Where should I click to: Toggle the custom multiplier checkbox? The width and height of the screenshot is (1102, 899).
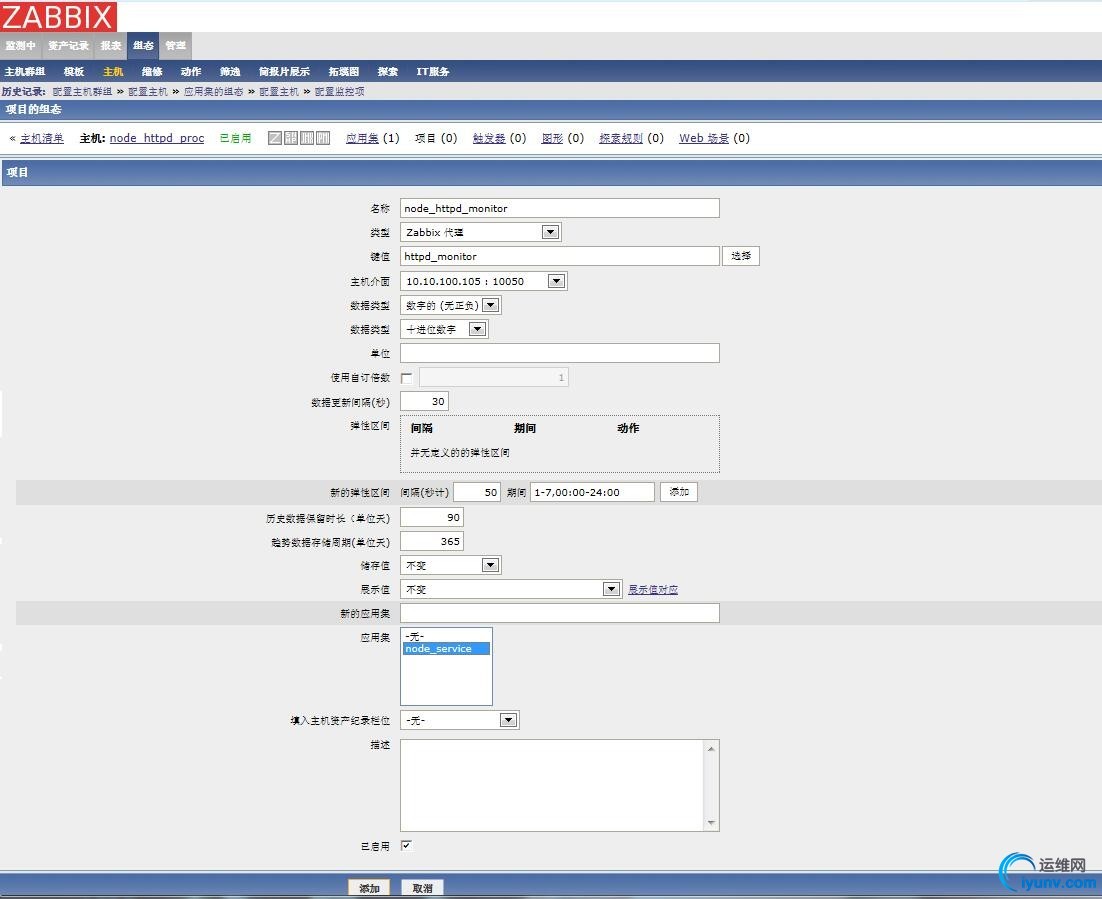406,378
